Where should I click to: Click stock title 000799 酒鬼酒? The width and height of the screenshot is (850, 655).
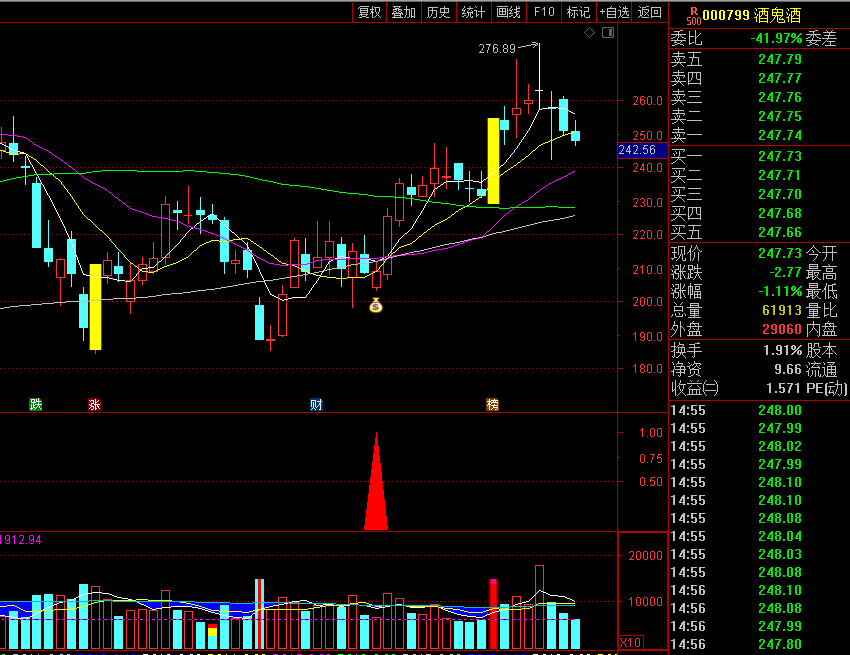pyautogui.click(x=751, y=15)
